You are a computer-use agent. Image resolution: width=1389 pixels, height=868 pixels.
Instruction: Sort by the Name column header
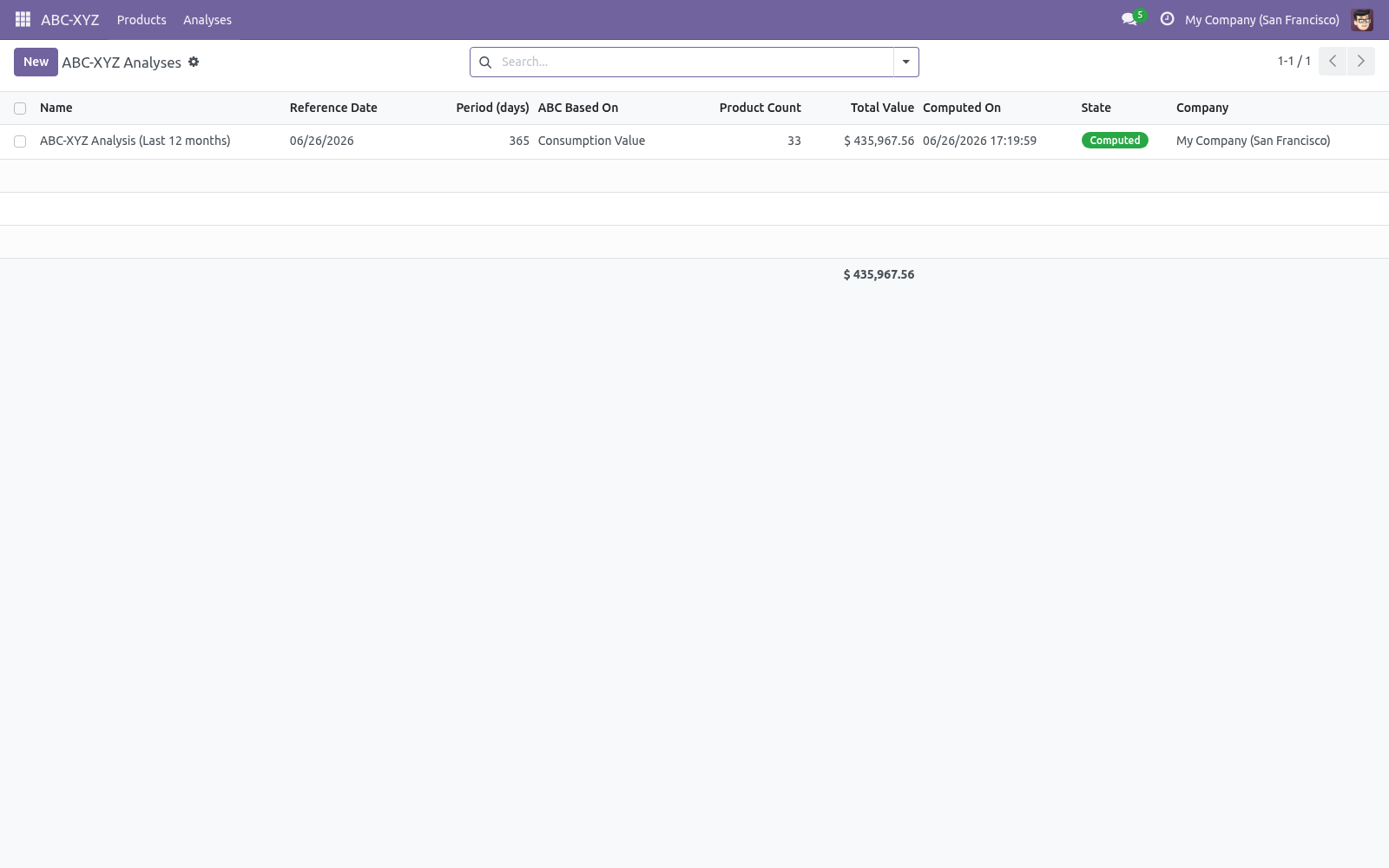(56, 108)
